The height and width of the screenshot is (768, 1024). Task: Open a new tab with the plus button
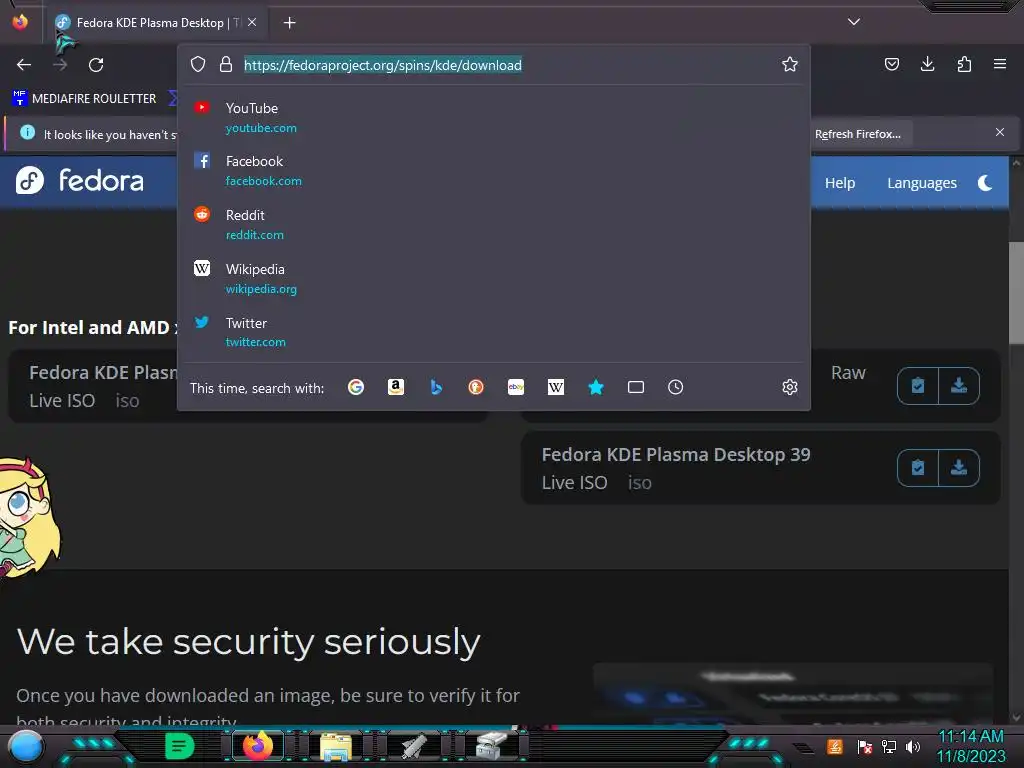click(x=289, y=23)
